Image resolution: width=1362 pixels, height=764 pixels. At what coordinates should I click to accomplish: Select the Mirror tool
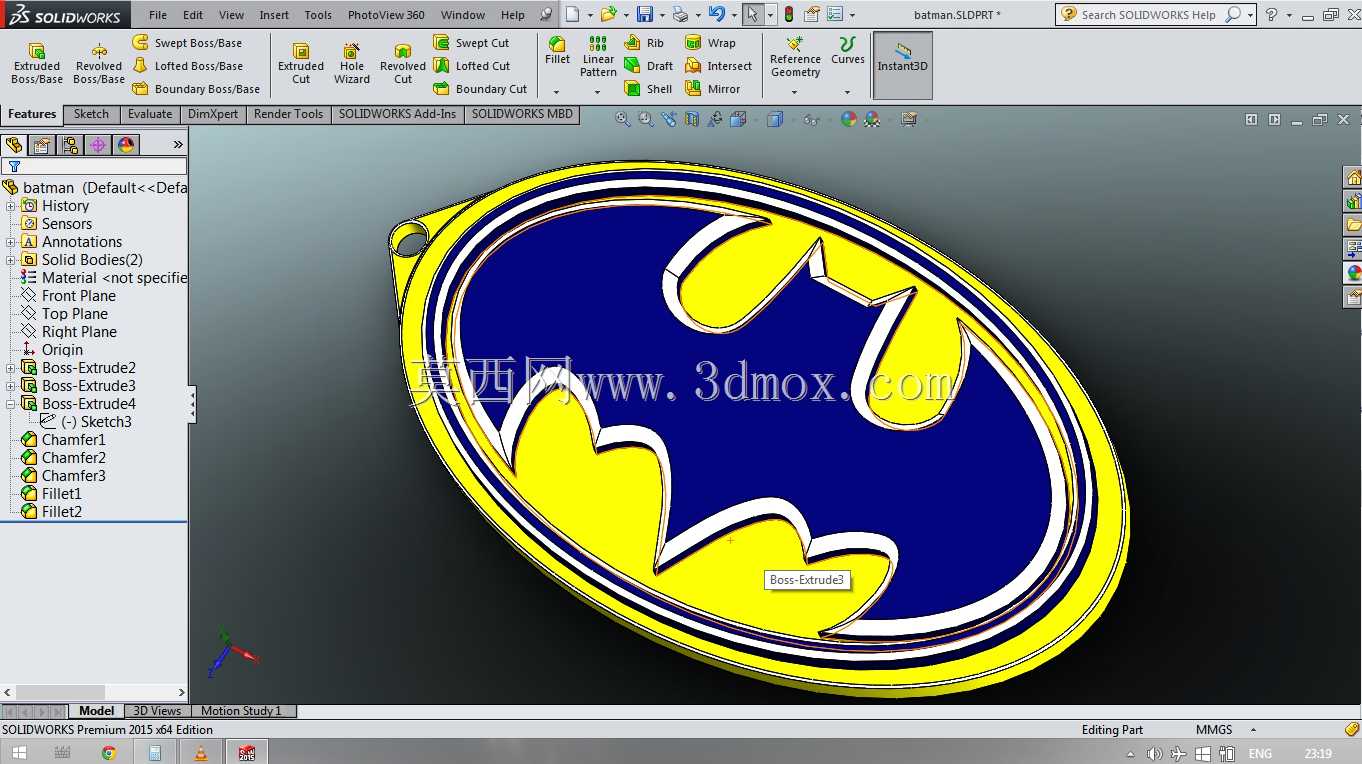(713, 89)
